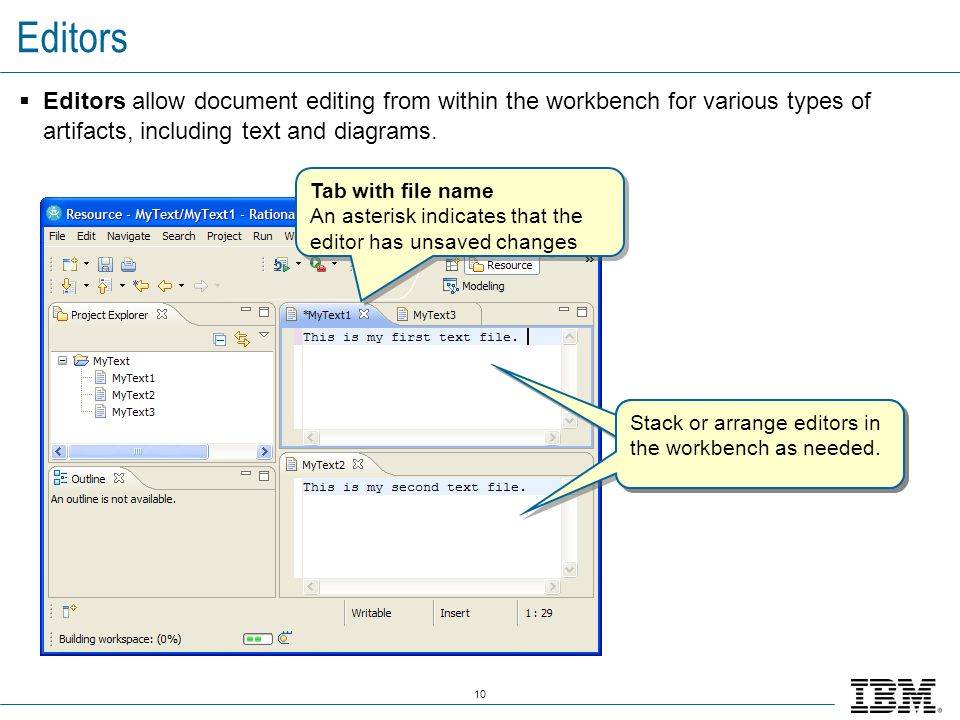
Task: Close the *MyText1 editor tab
Action: 364,314
